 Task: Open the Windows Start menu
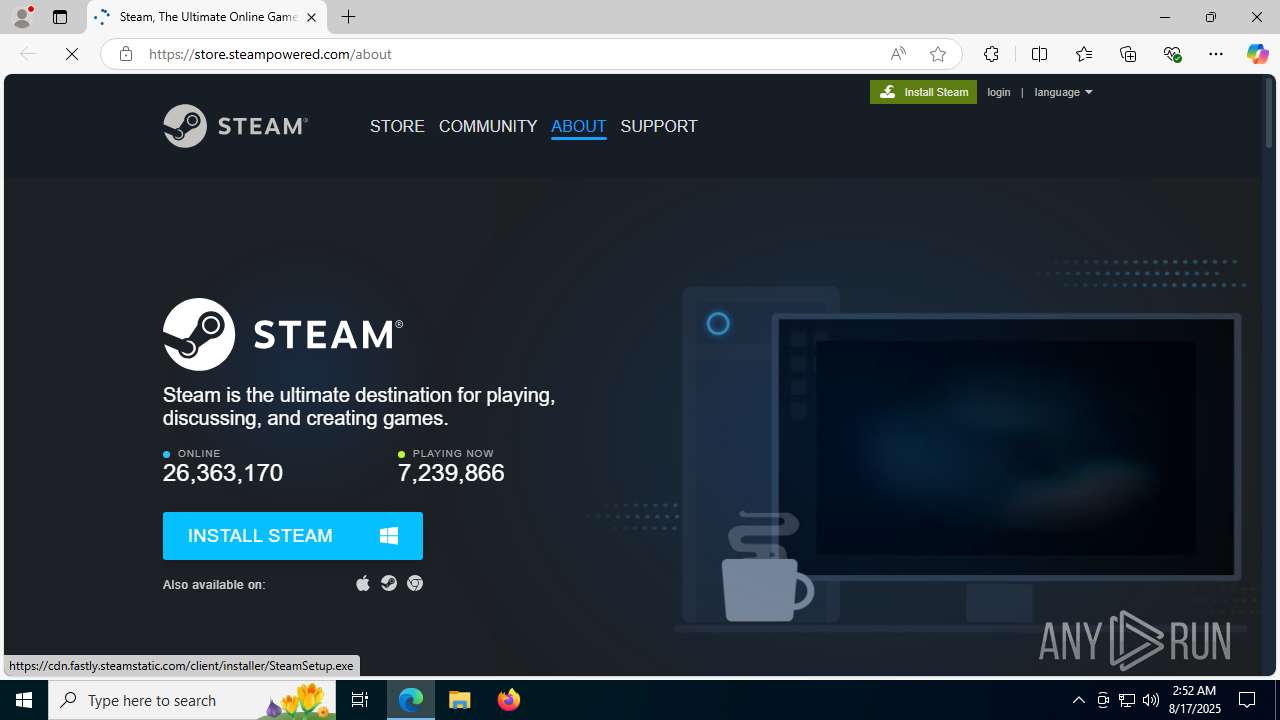click(x=24, y=700)
